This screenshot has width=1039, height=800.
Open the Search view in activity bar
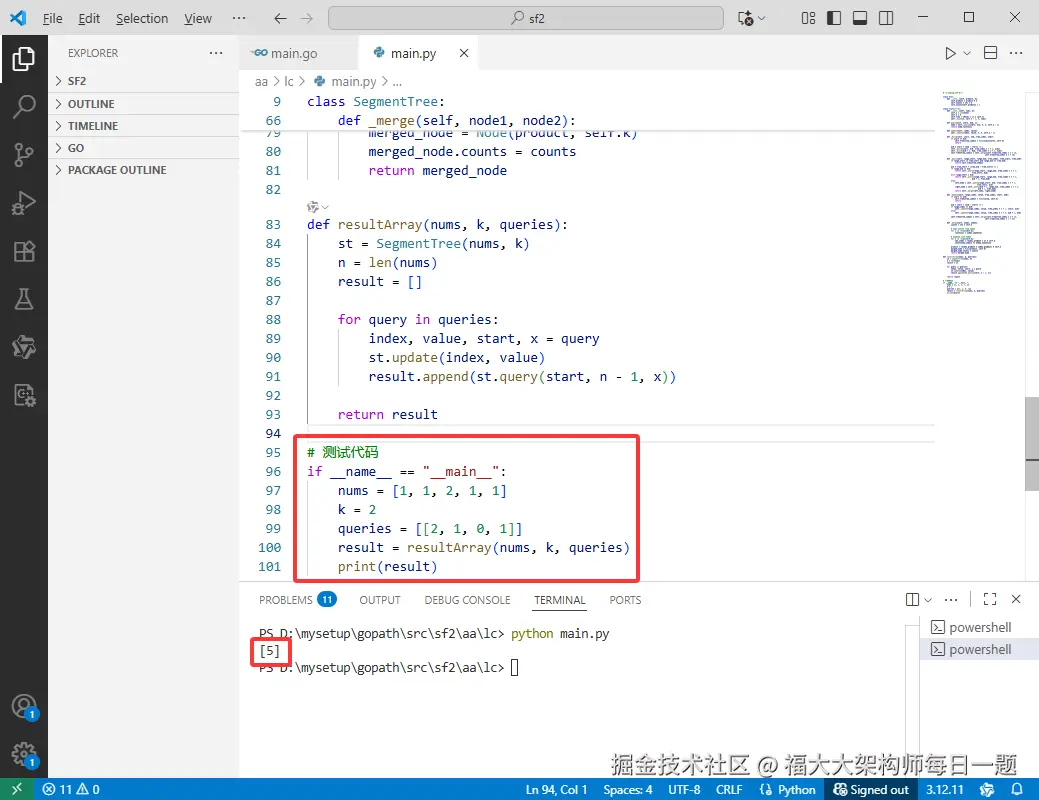pyautogui.click(x=24, y=107)
